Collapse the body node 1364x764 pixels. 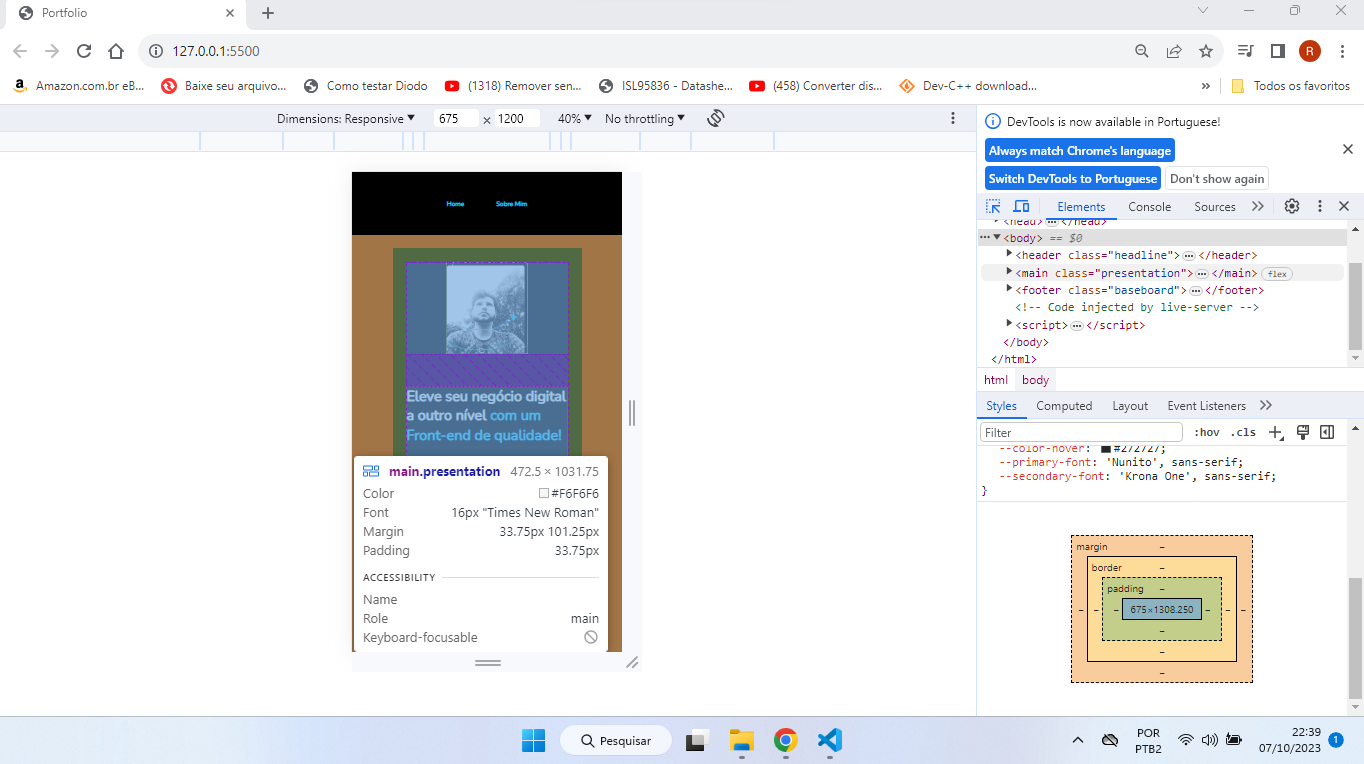pyautogui.click(x=997, y=237)
